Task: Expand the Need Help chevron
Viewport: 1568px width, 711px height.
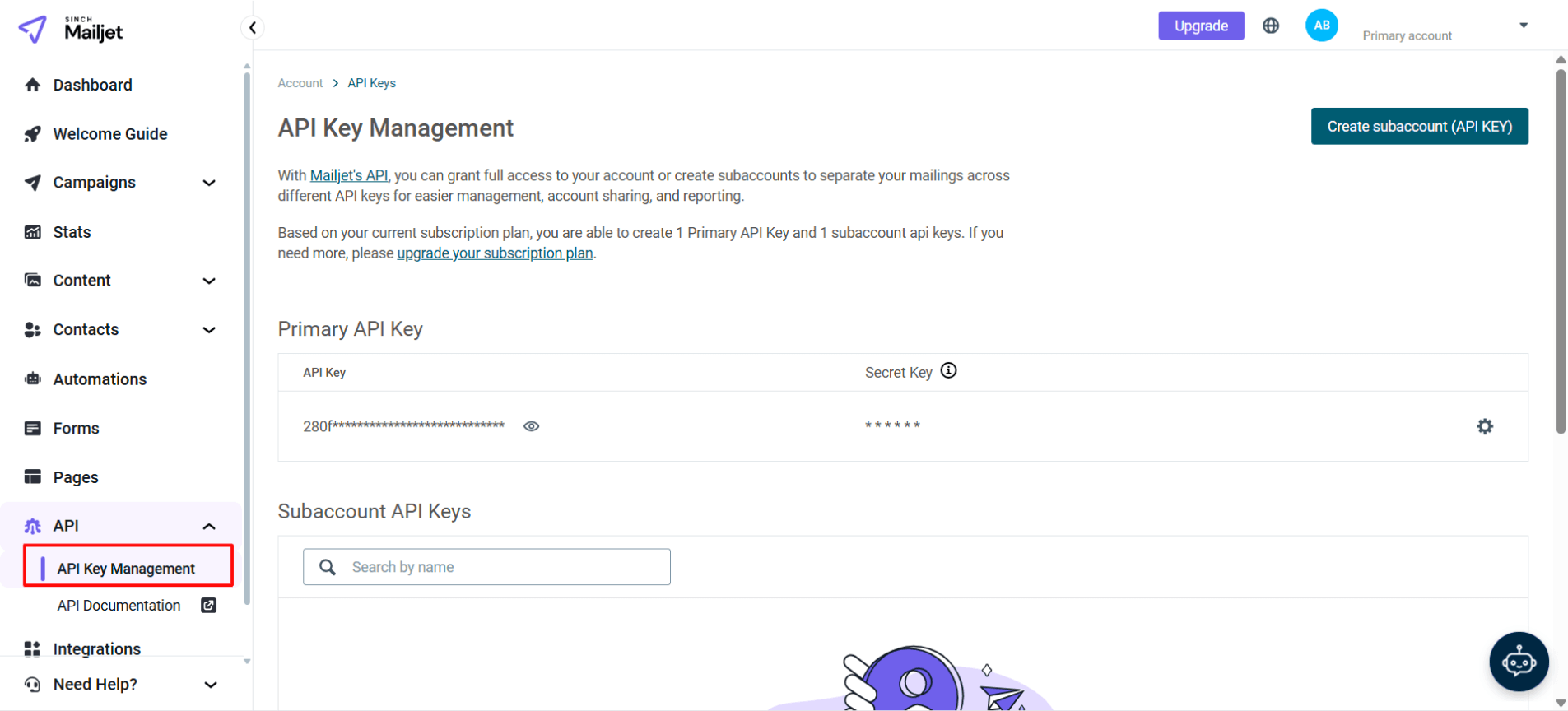Action: (x=210, y=685)
